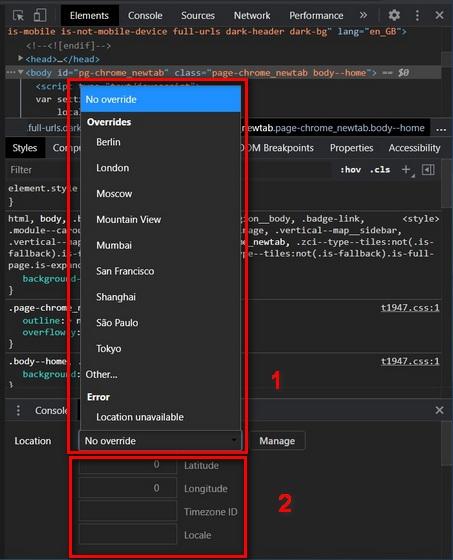Open the Network tab
The height and width of the screenshot is (560, 453).
pyautogui.click(x=252, y=16)
